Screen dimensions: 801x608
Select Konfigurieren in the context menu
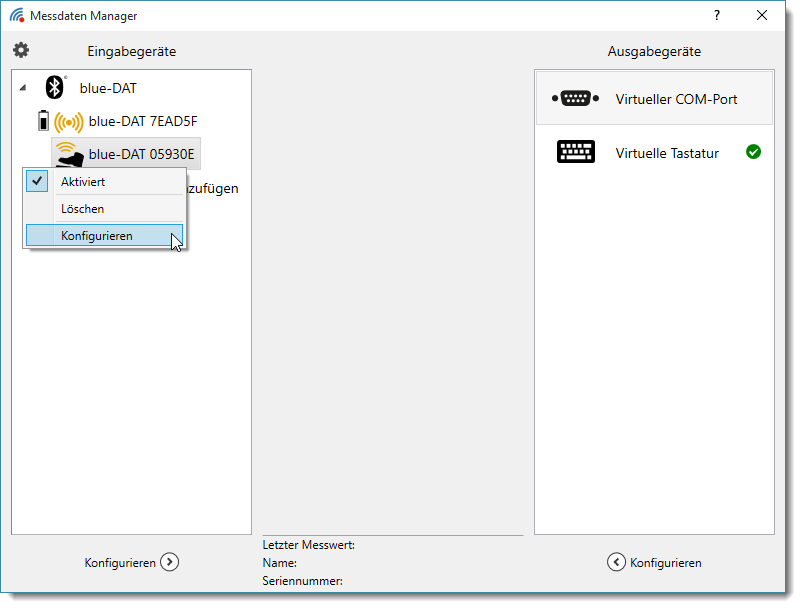96,236
